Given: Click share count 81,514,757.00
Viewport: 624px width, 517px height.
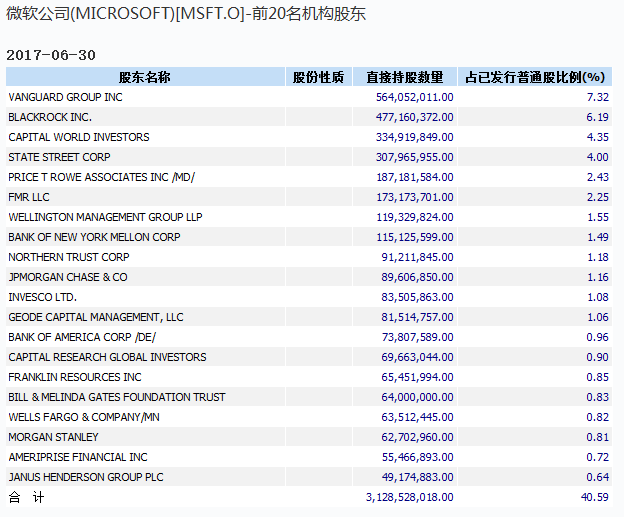Looking at the screenshot, I should [x=417, y=317].
